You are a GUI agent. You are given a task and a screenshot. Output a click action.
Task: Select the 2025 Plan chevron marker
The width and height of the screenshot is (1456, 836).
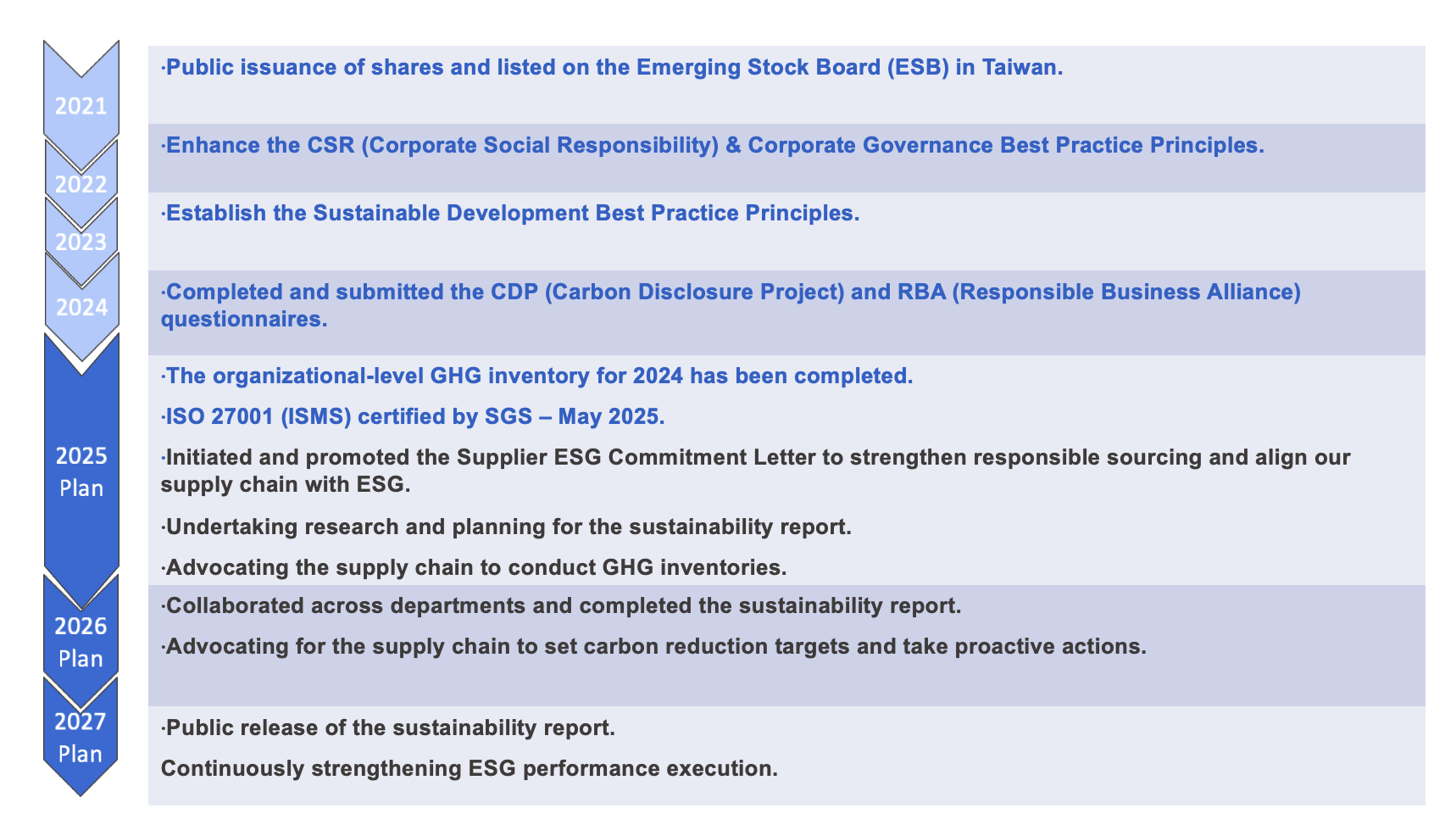point(81,471)
